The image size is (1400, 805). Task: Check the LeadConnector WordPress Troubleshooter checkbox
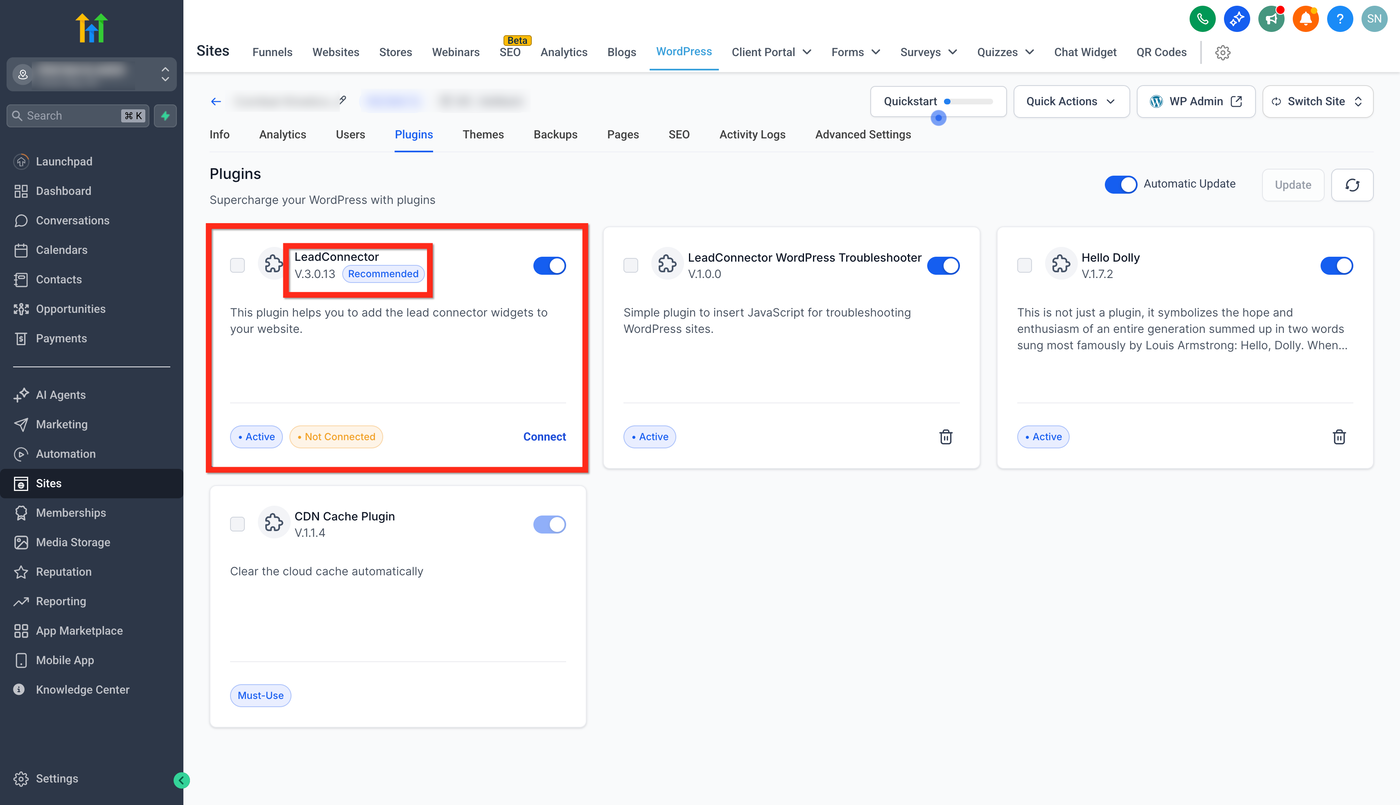tap(631, 265)
